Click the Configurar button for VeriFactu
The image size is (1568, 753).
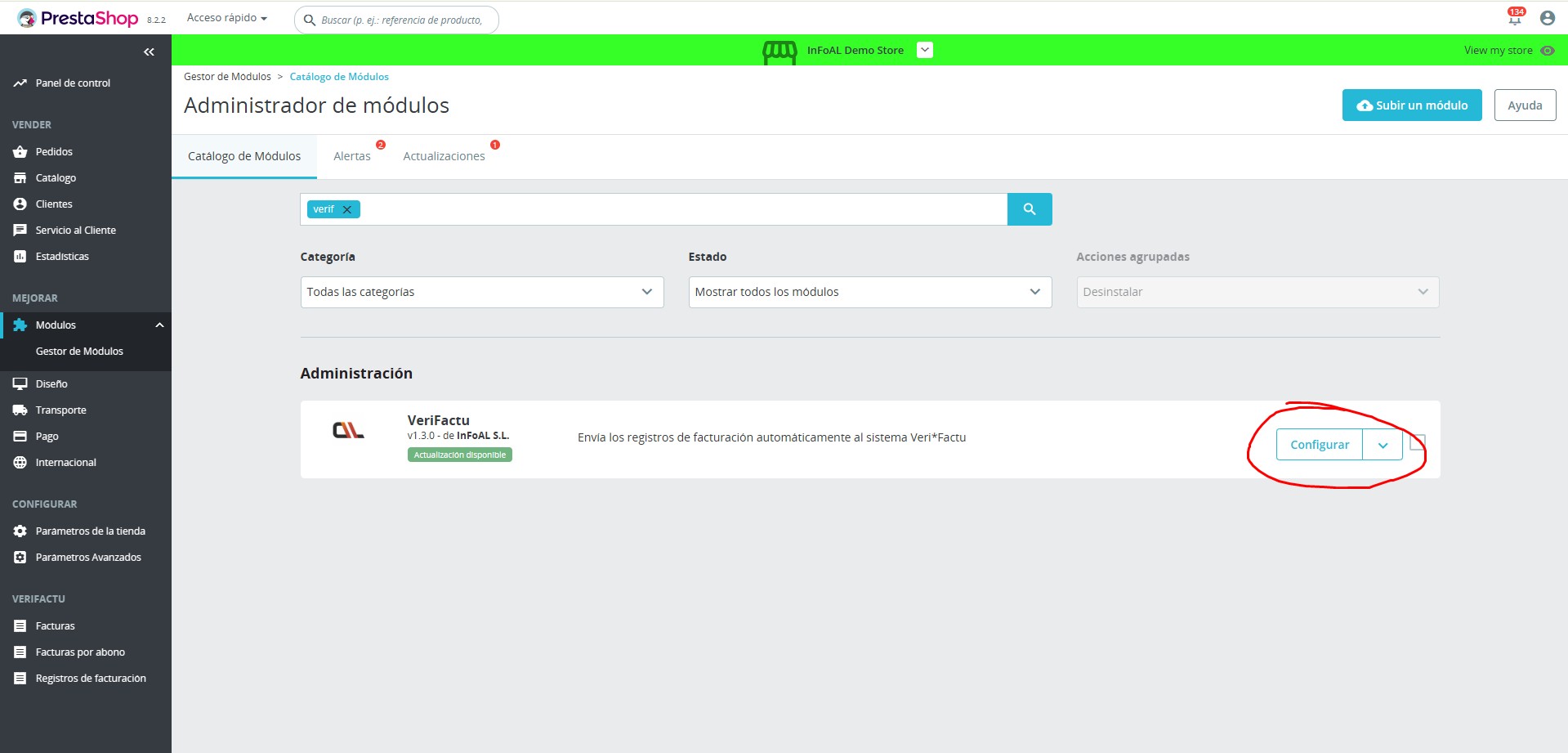1319,445
